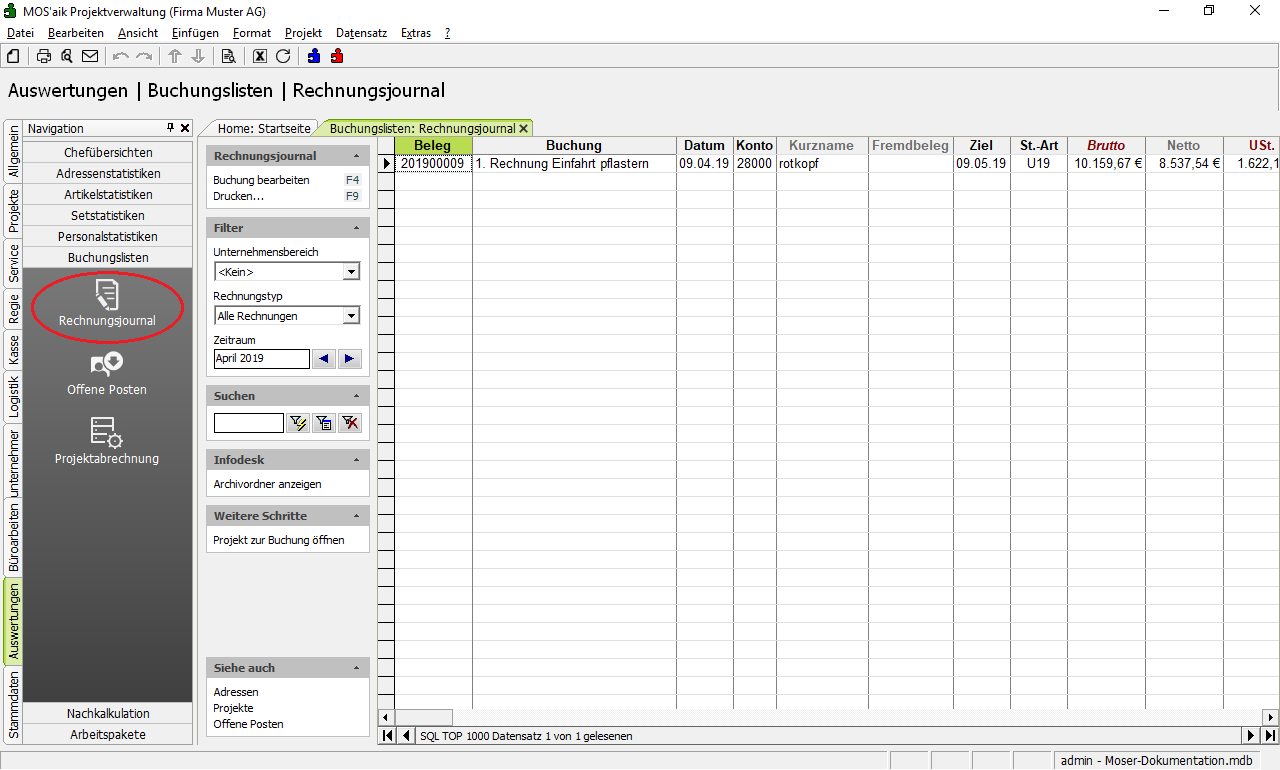
Task: Click the envelope email icon in toolbar
Action: 90,56
